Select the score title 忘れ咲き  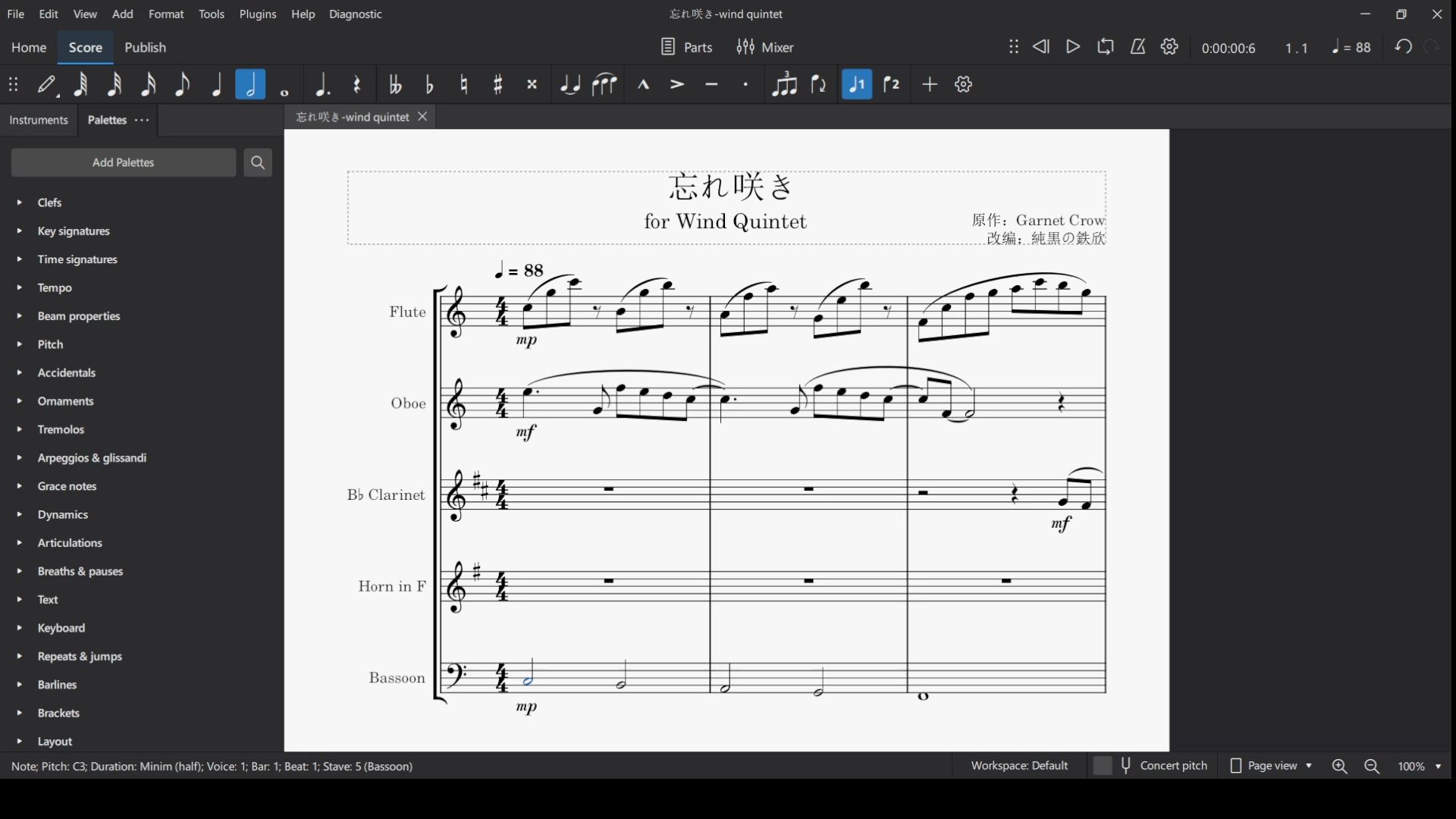[x=731, y=187]
